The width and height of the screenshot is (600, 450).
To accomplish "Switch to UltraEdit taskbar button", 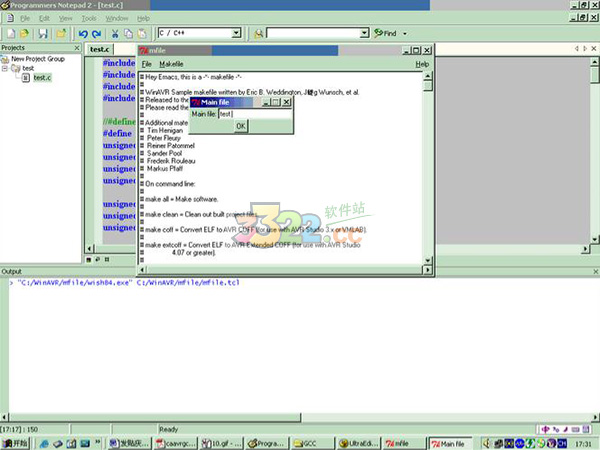I will point(359,443).
